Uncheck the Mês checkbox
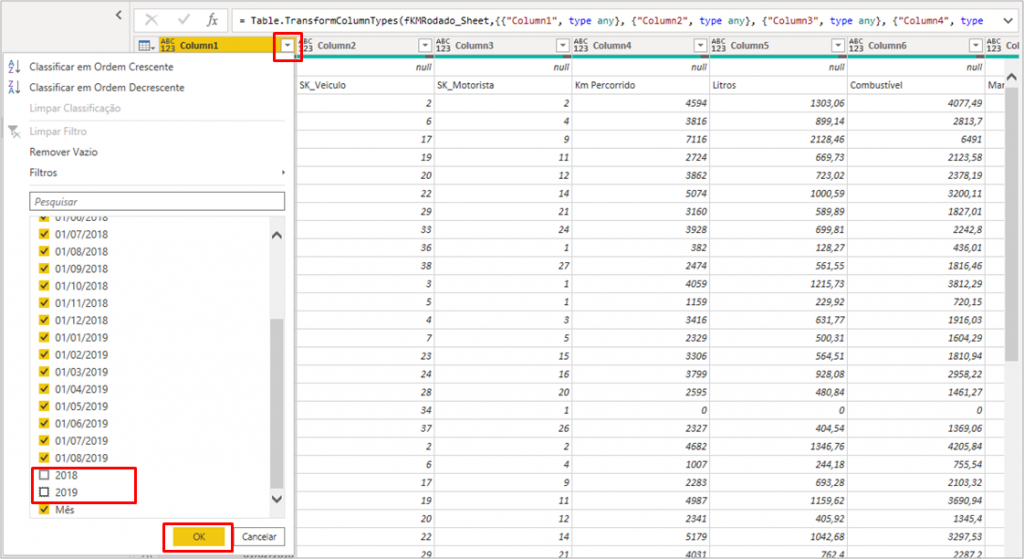Viewport: 1024px width, 559px height. (44, 509)
